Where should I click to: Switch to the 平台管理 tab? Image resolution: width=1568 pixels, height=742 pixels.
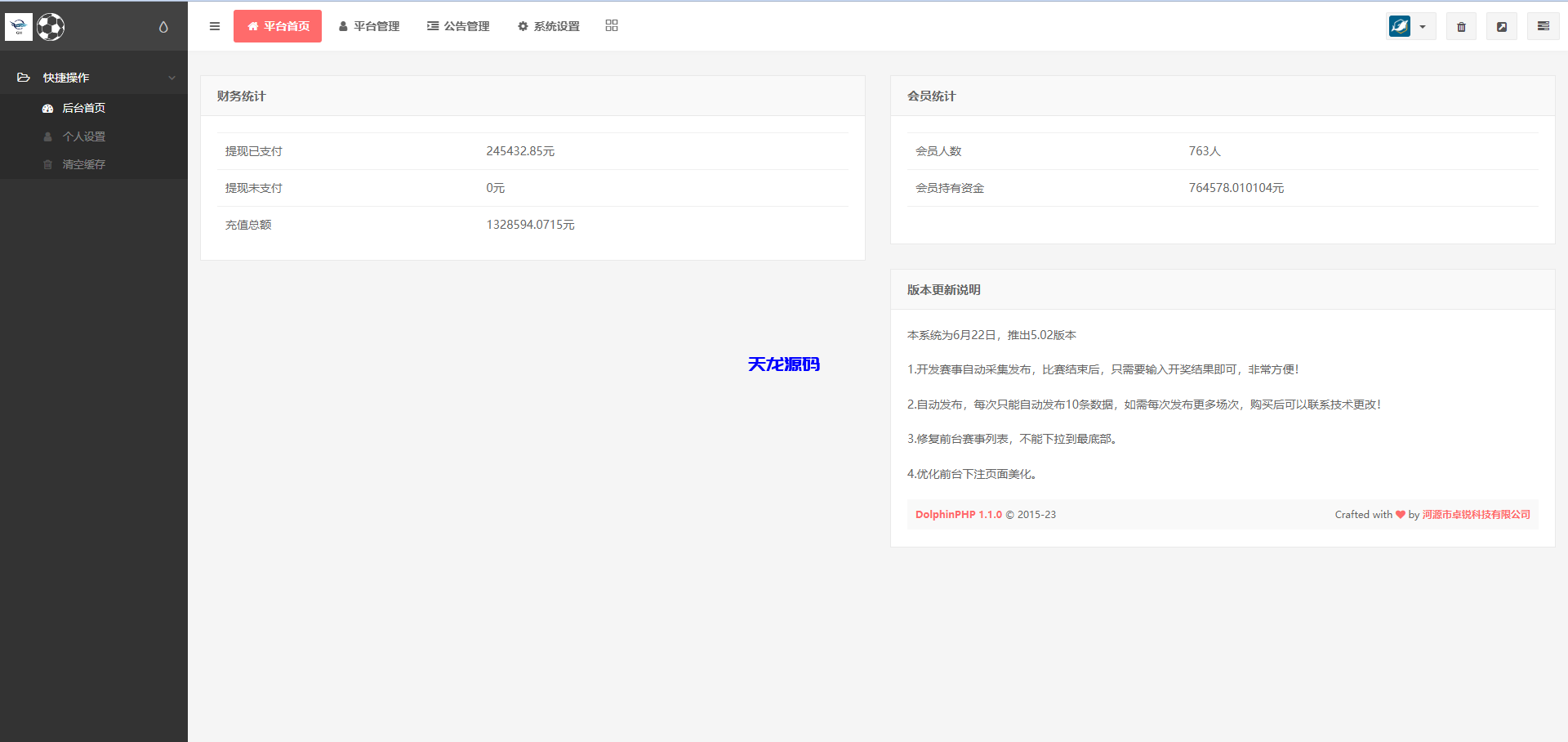click(x=369, y=25)
